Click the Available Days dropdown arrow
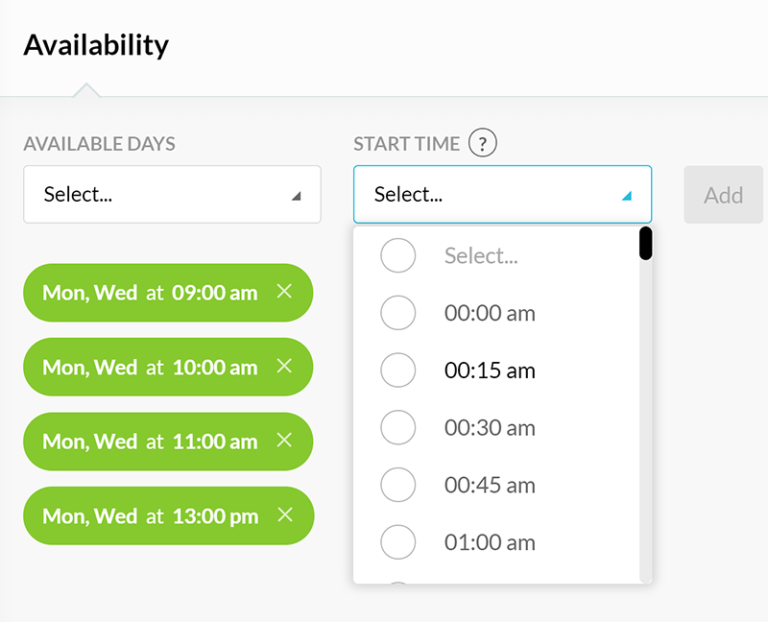Image resolution: width=768 pixels, height=622 pixels. [296, 196]
